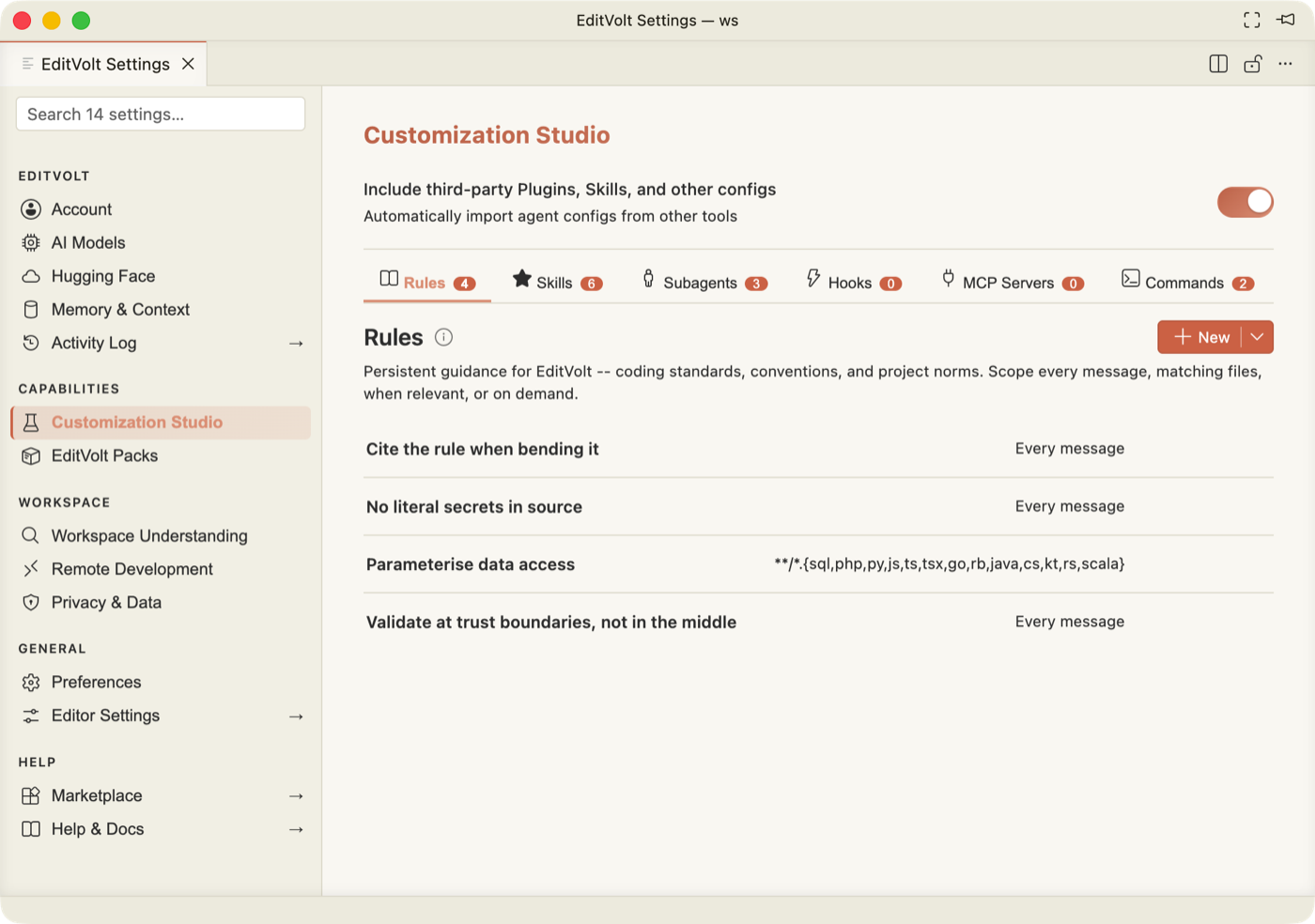Click the Preferences gear icon

[x=31, y=683]
